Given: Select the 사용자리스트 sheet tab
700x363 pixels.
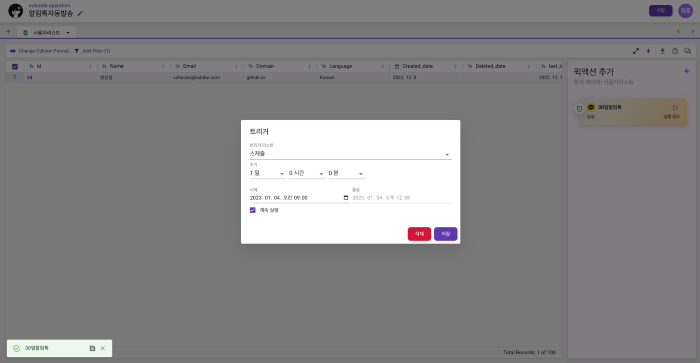Looking at the screenshot, I should tap(46, 33).
